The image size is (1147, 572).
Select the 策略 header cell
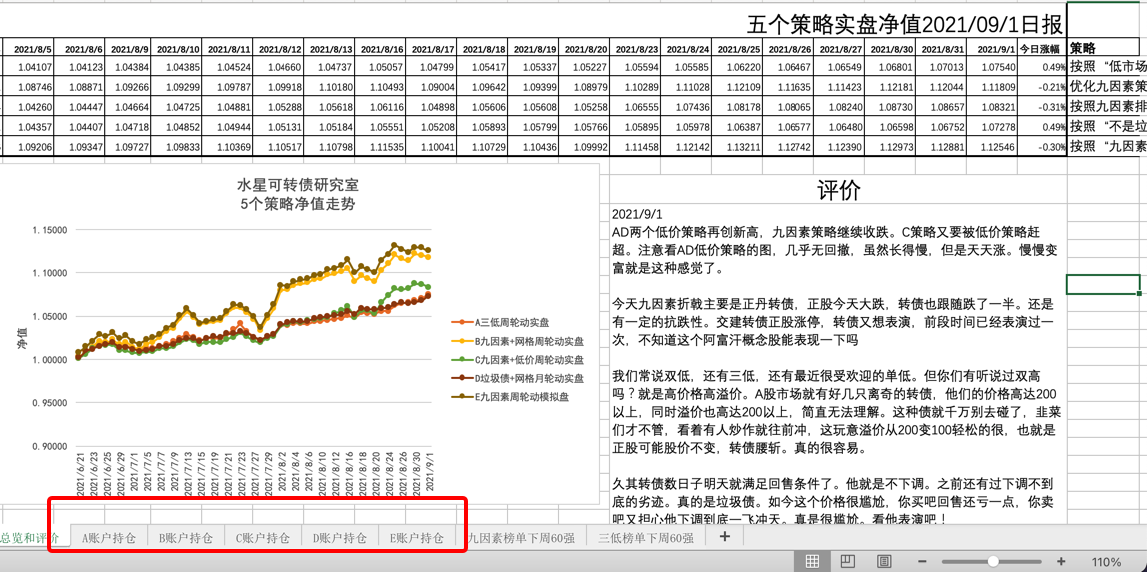pyautogui.click(x=1083, y=48)
